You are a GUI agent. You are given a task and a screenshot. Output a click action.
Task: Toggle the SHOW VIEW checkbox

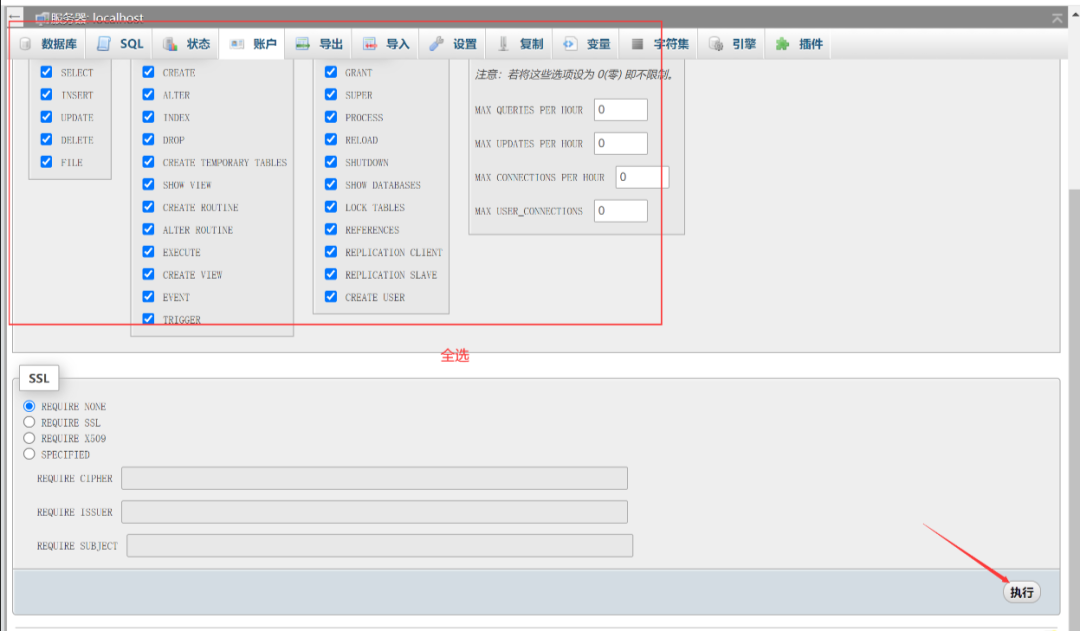148,185
